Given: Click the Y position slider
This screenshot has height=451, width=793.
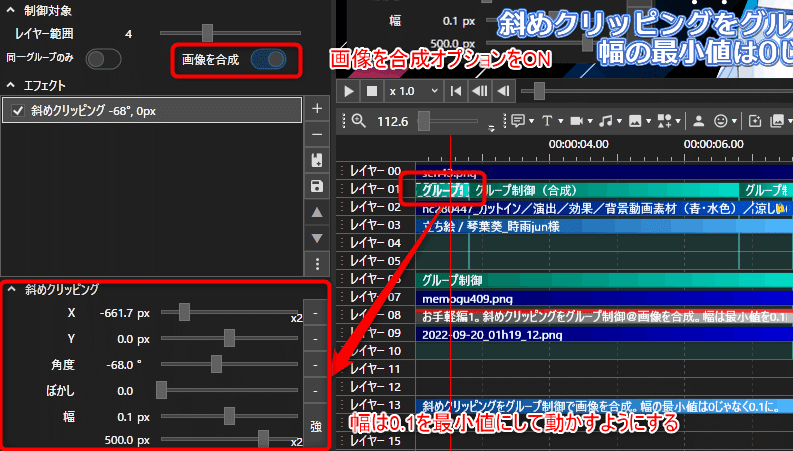Looking at the screenshot, I should click(229, 338).
